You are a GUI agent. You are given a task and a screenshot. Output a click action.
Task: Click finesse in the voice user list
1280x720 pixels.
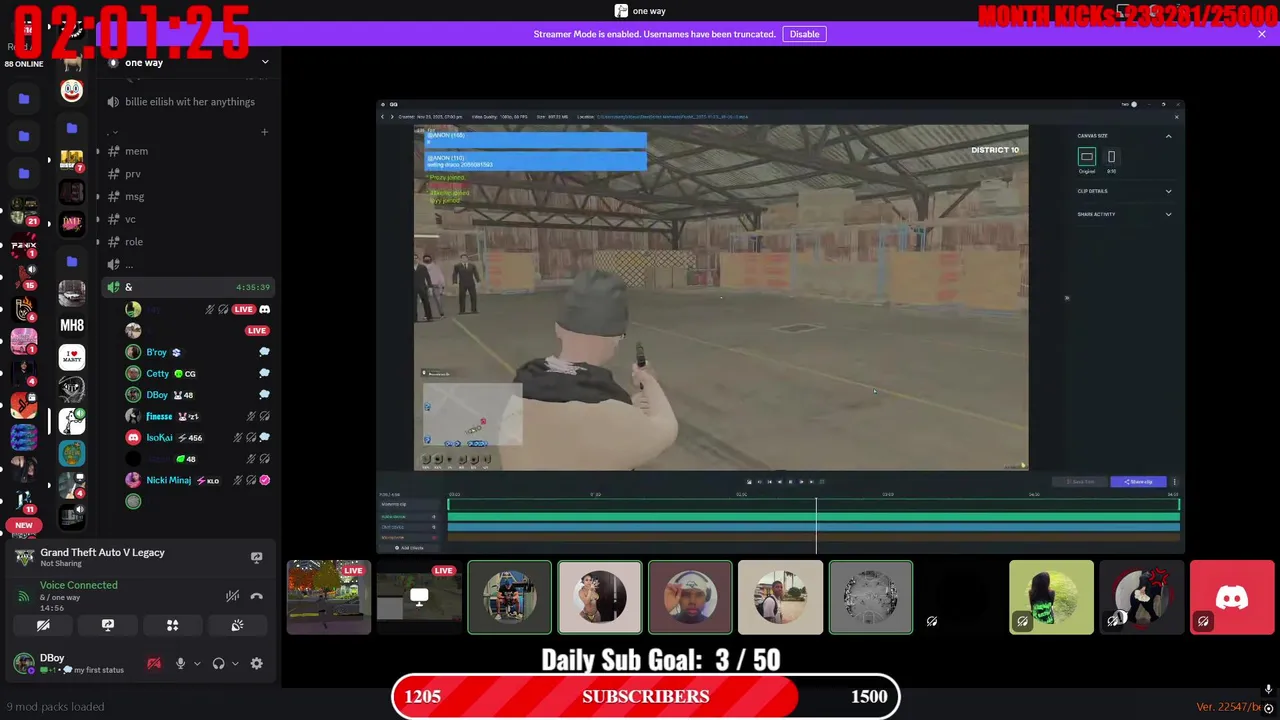click(x=159, y=416)
